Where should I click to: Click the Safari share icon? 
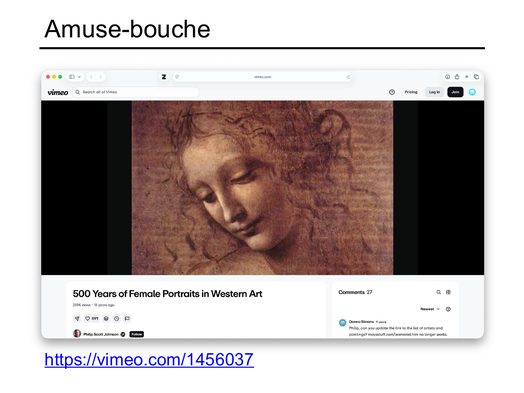[x=457, y=77]
